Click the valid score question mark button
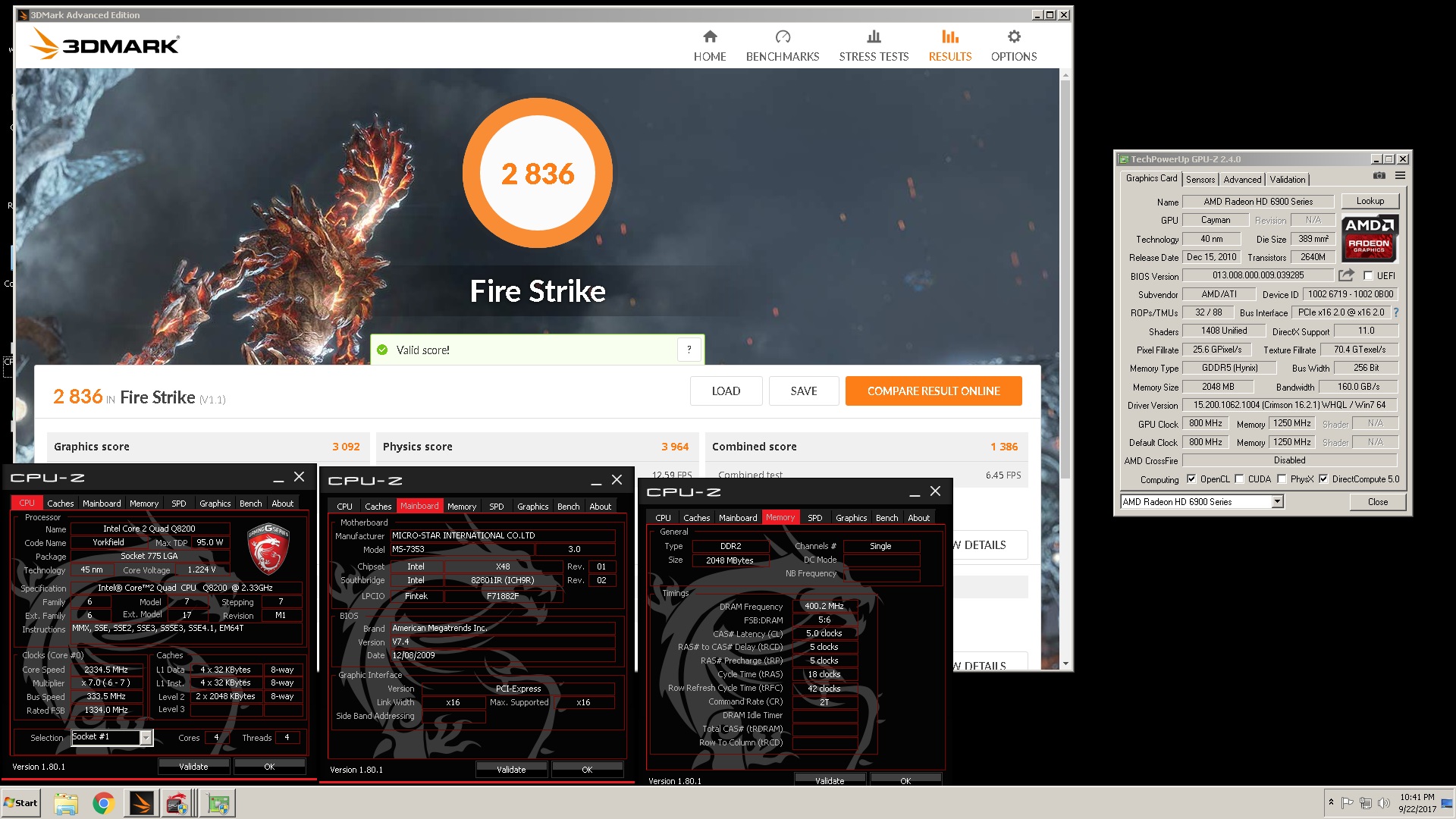The width and height of the screenshot is (1456, 819). 689,350
